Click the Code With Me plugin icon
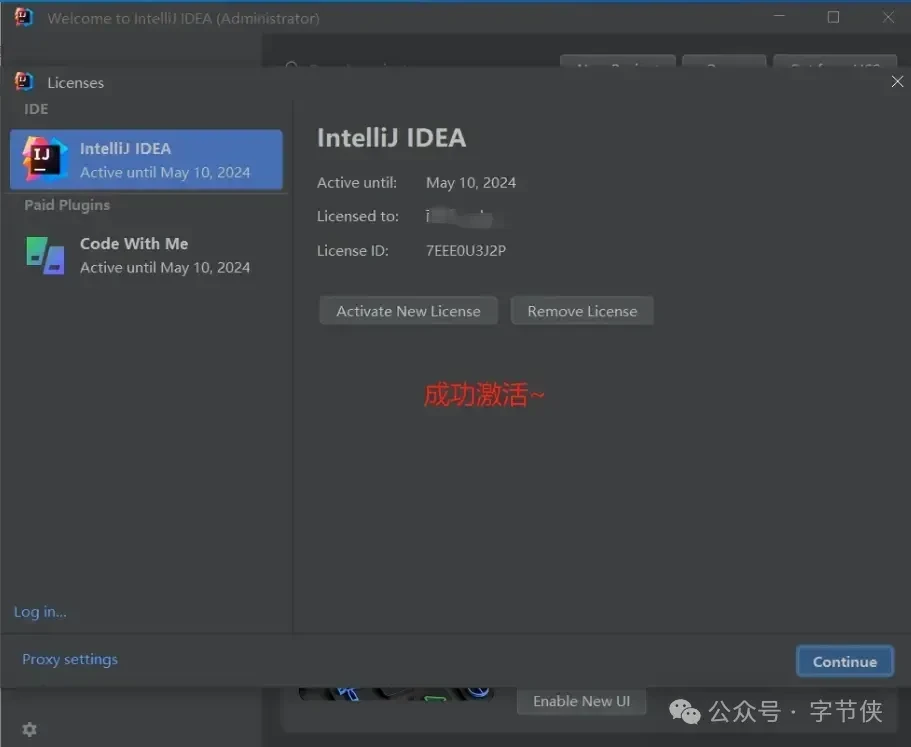Image resolution: width=911 pixels, height=747 pixels. 45,255
